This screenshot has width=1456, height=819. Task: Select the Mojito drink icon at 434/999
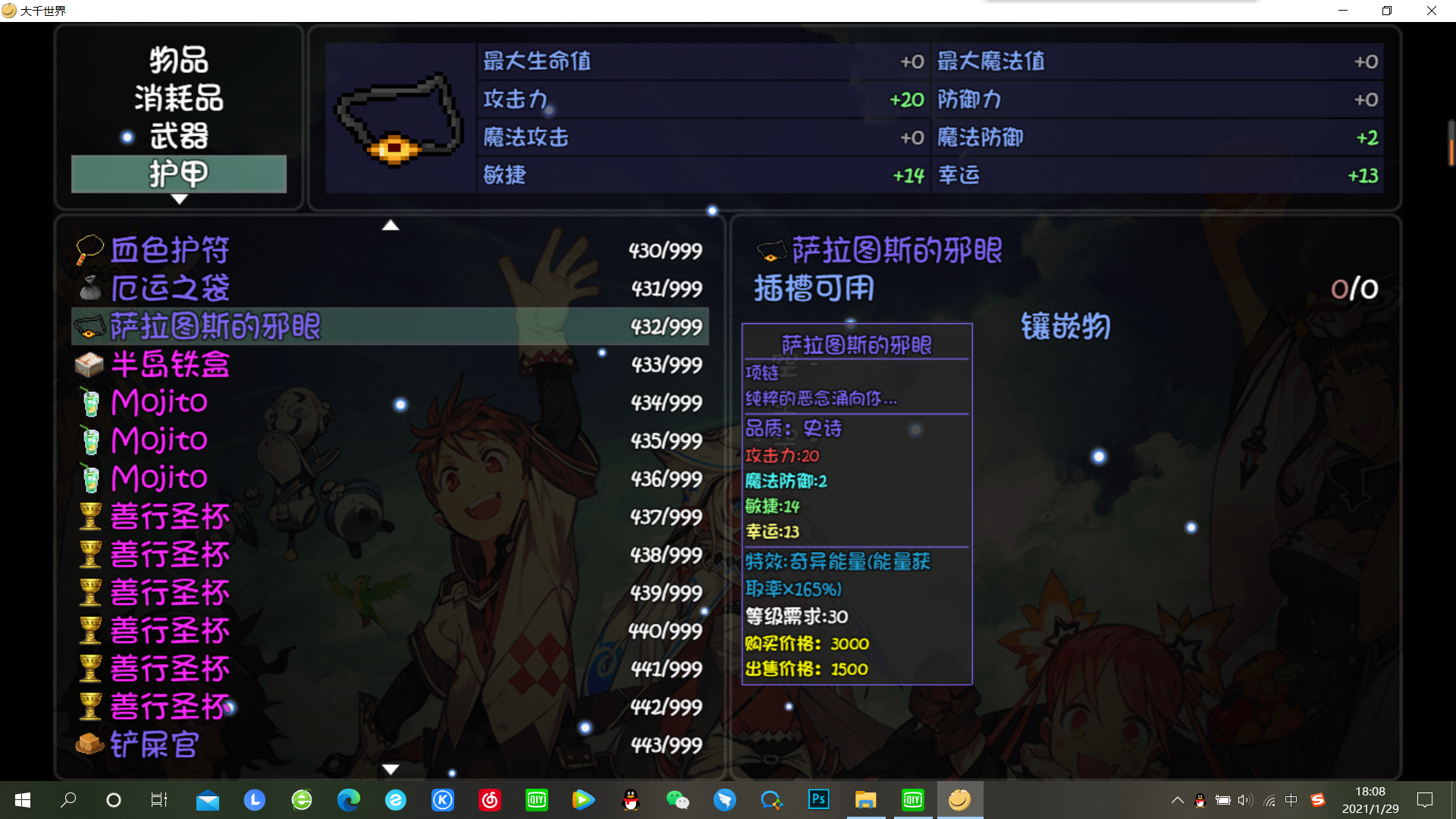pos(90,403)
